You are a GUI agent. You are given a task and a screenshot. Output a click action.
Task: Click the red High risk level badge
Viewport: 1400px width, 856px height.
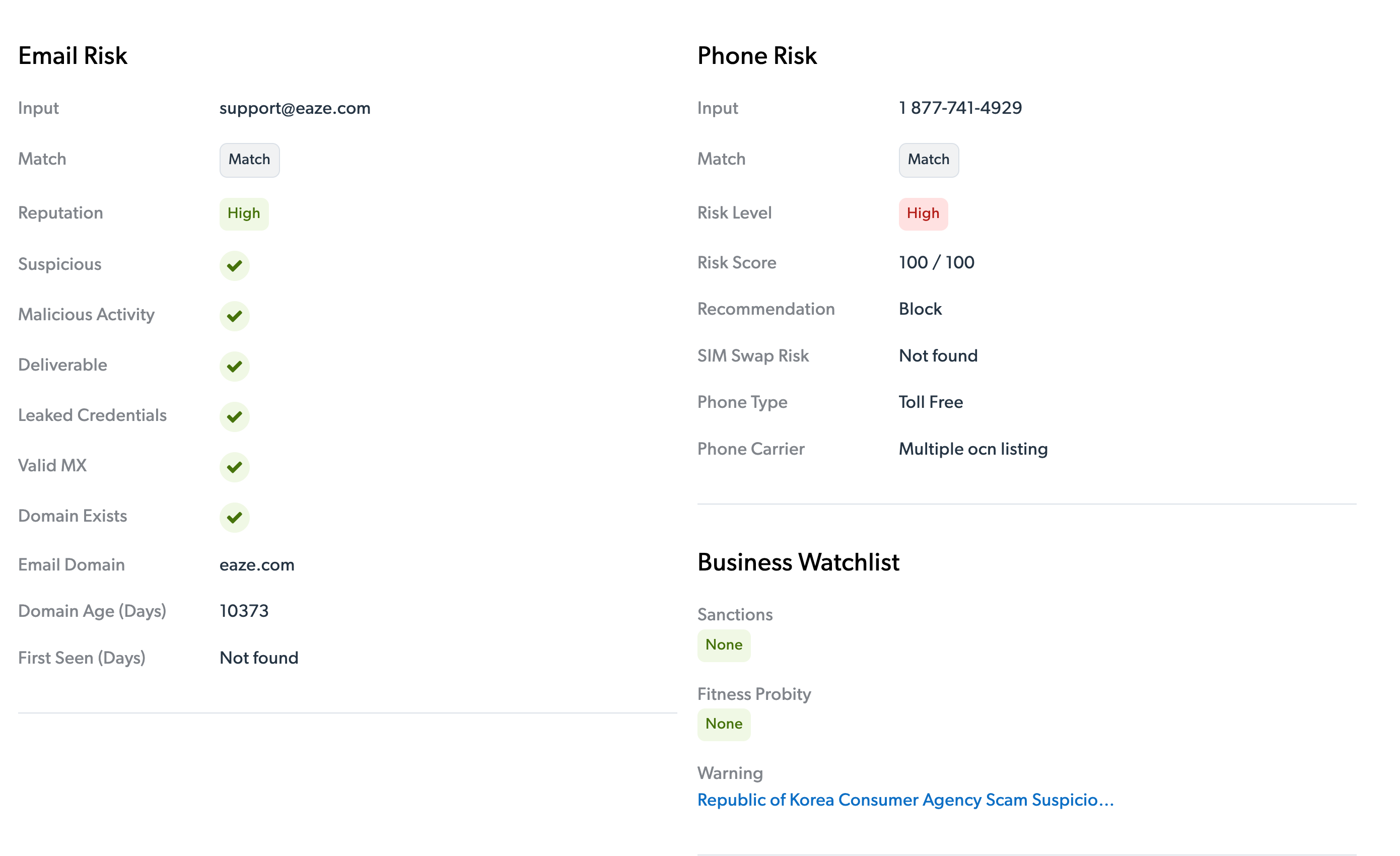point(923,213)
